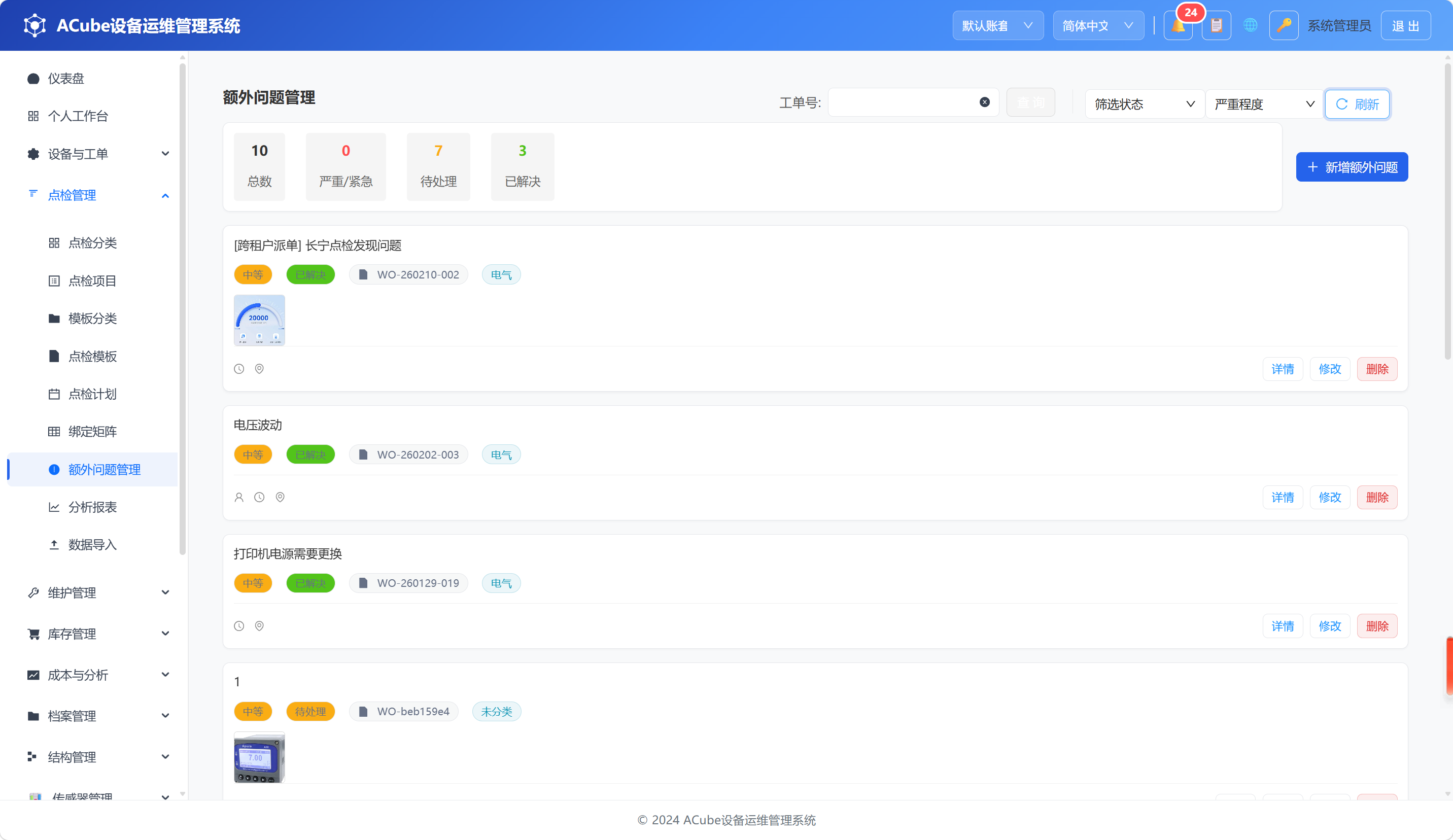Expand 库存管理 menu
This screenshot has height=840, width=1453.
point(92,634)
